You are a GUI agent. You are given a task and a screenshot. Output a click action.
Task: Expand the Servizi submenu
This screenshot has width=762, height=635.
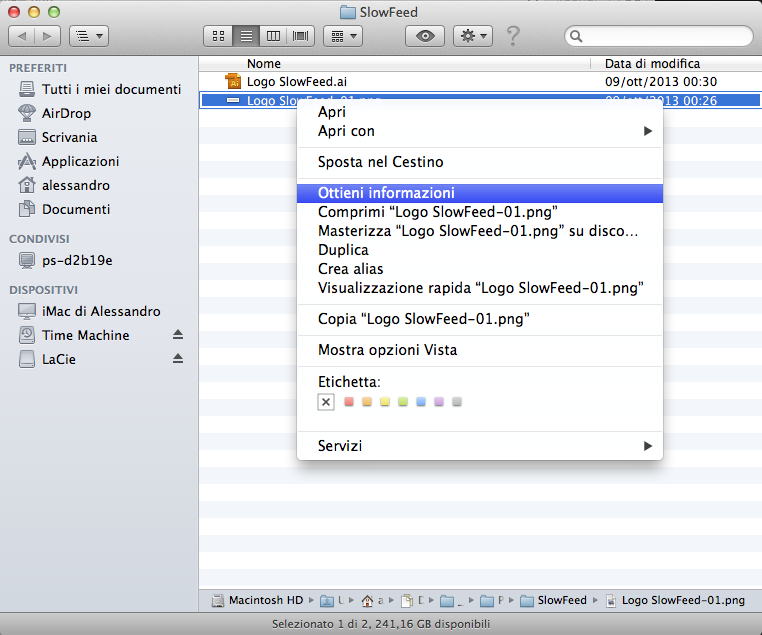click(480, 446)
